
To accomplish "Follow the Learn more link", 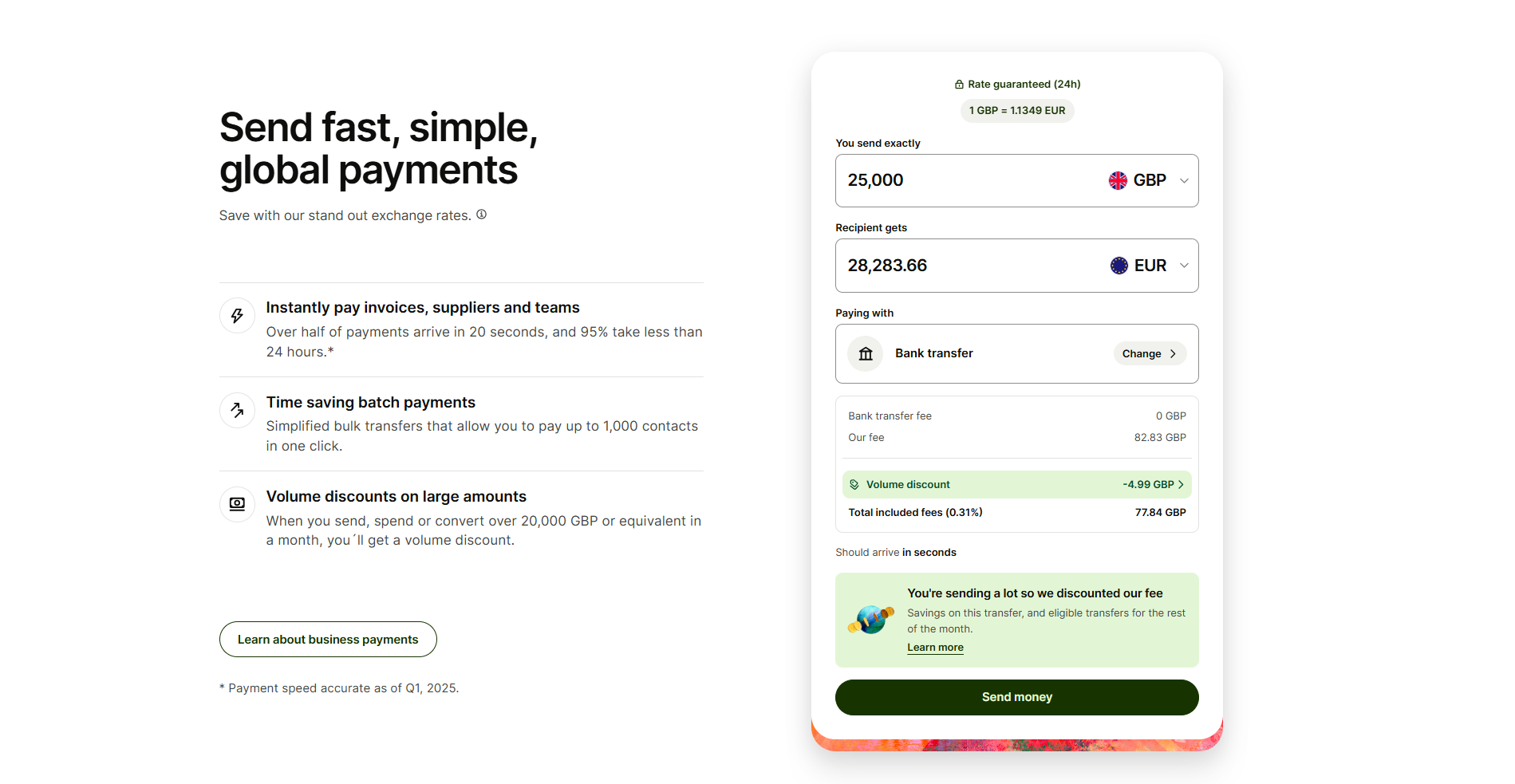I will click(x=935, y=648).
